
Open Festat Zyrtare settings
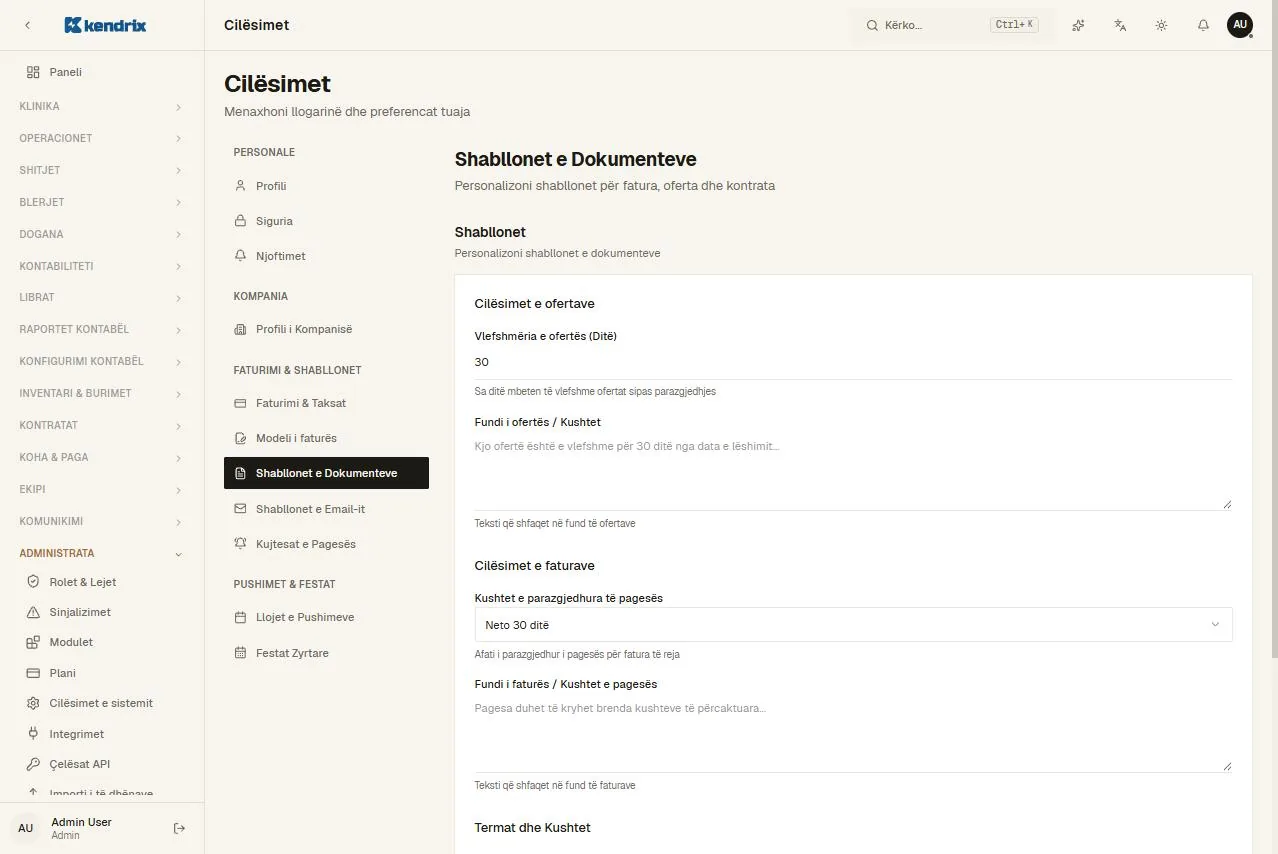click(326, 653)
